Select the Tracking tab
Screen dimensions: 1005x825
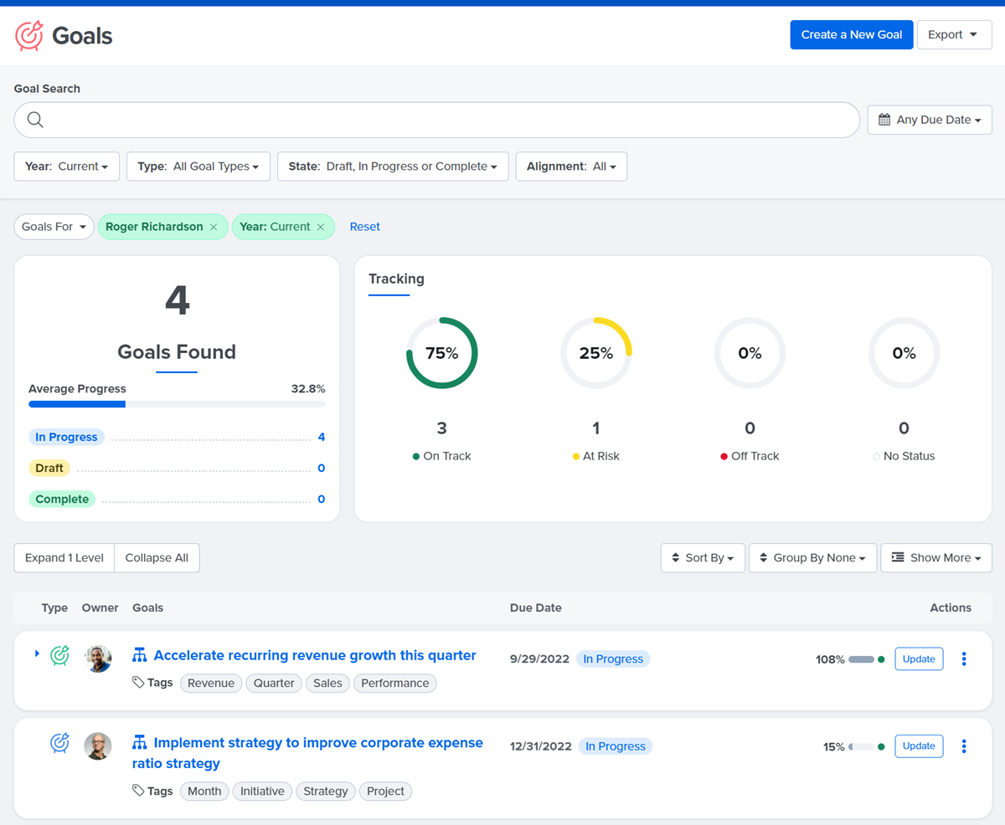pyautogui.click(x=396, y=279)
